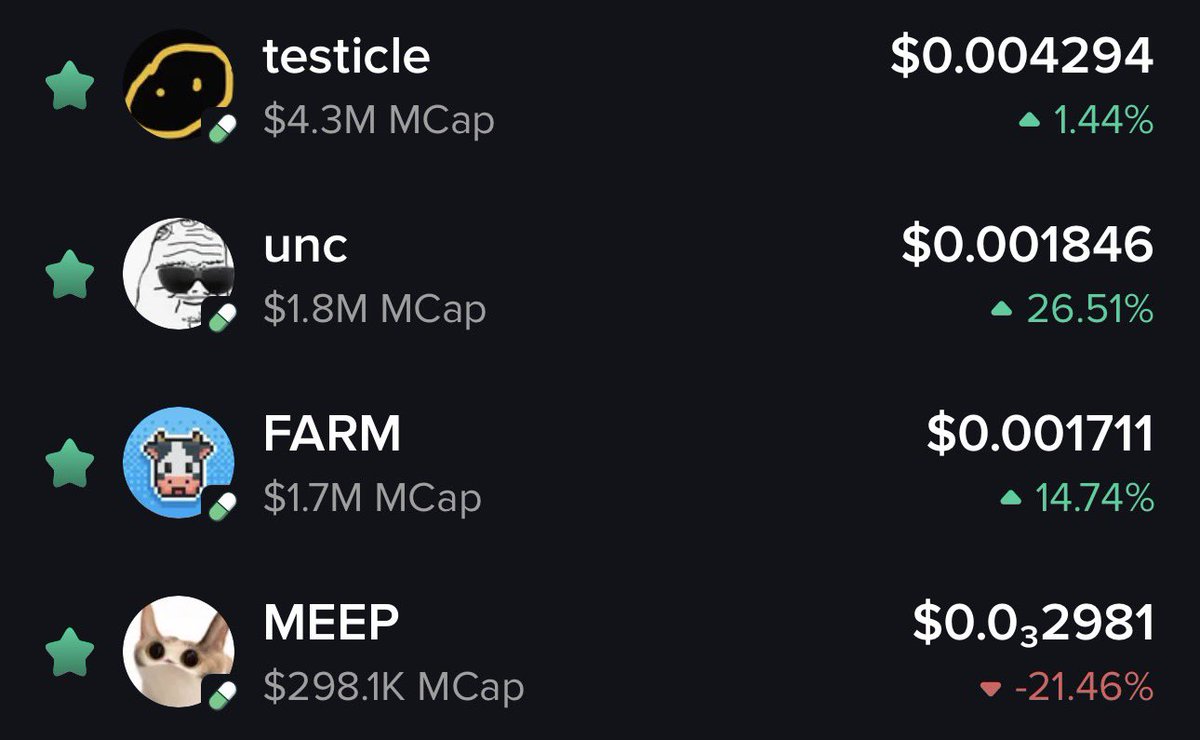This screenshot has width=1200, height=740.
Task: Select the unc token name
Action: tap(306, 247)
